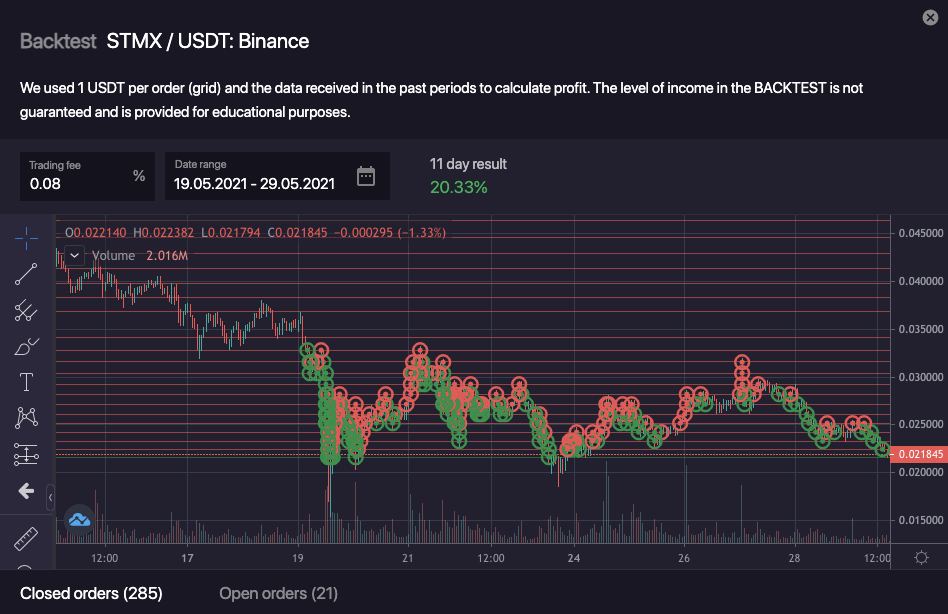Screen dimensions: 948x614
Task: Open chart settings sun icon
Action: [920, 557]
